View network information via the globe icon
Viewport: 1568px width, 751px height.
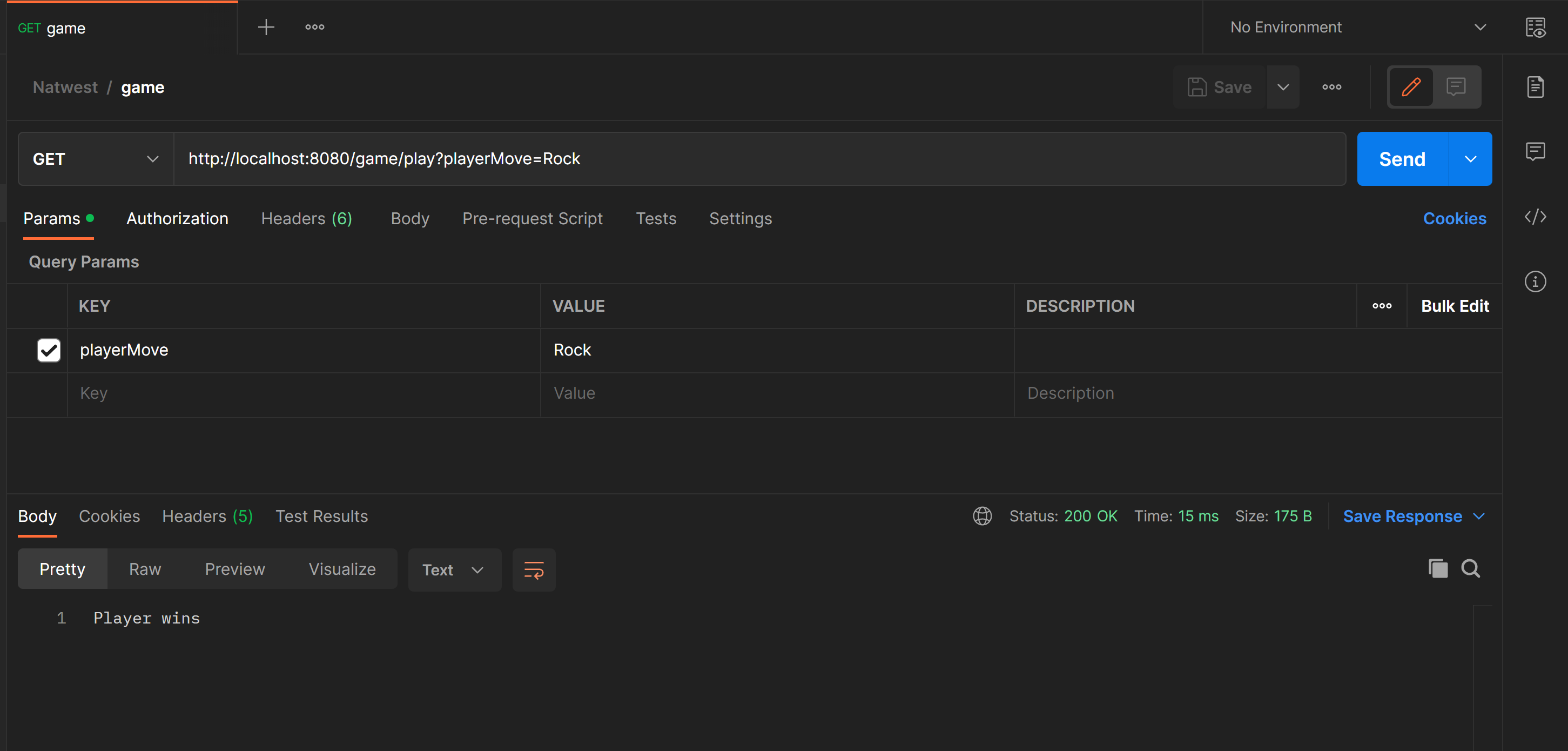(982, 515)
